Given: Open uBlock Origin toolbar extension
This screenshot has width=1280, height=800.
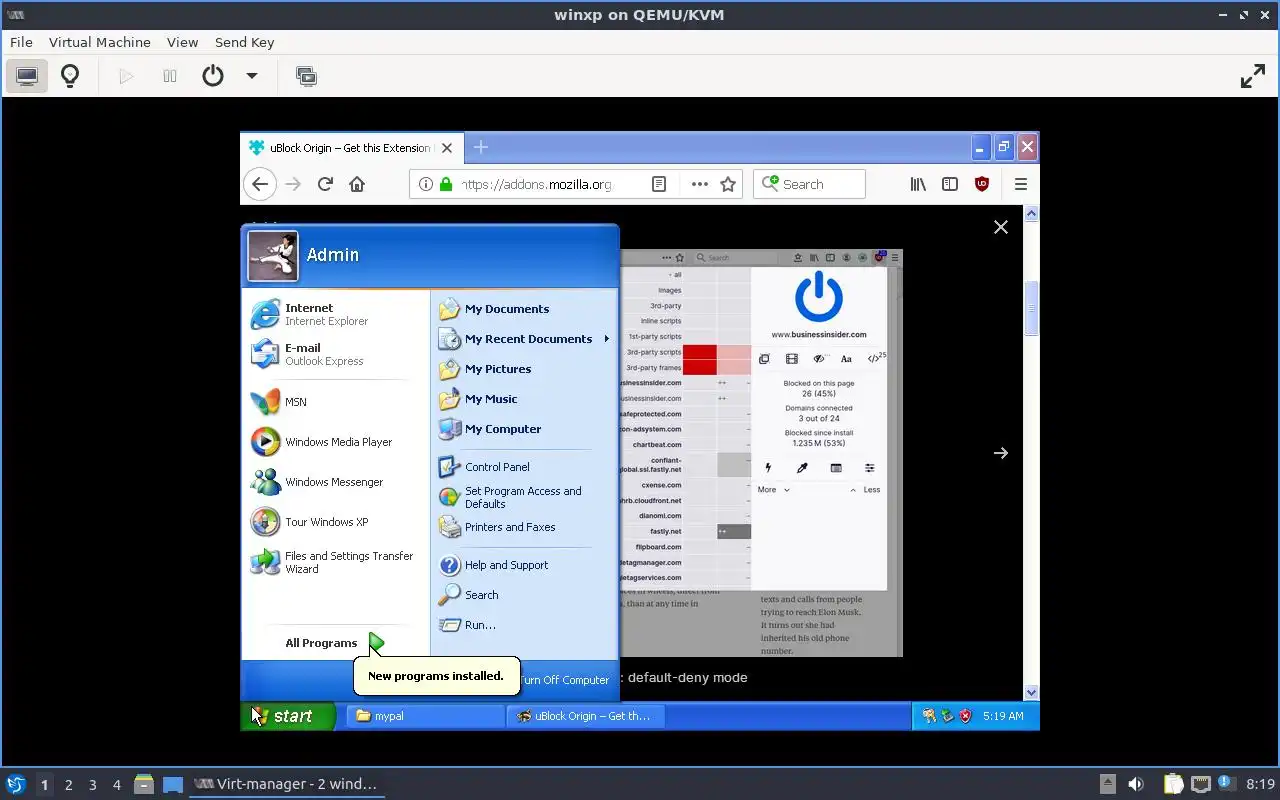Looking at the screenshot, I should coord(982,184).
